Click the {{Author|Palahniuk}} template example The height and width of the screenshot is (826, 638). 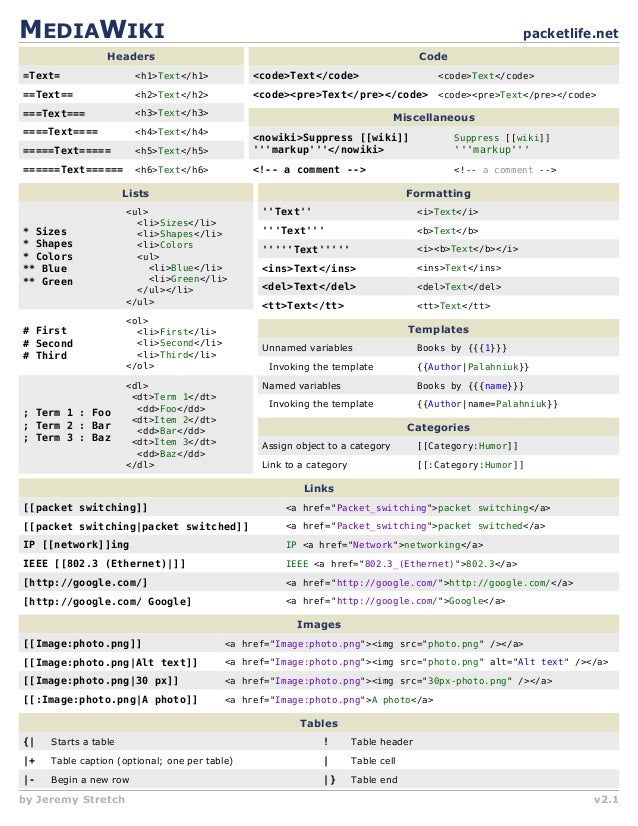pos(473,367)
